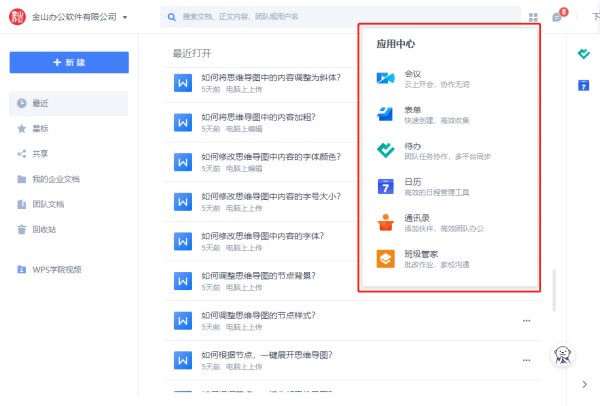Open 待办 in the application center

pyautogui.click(x=450, y=151)
